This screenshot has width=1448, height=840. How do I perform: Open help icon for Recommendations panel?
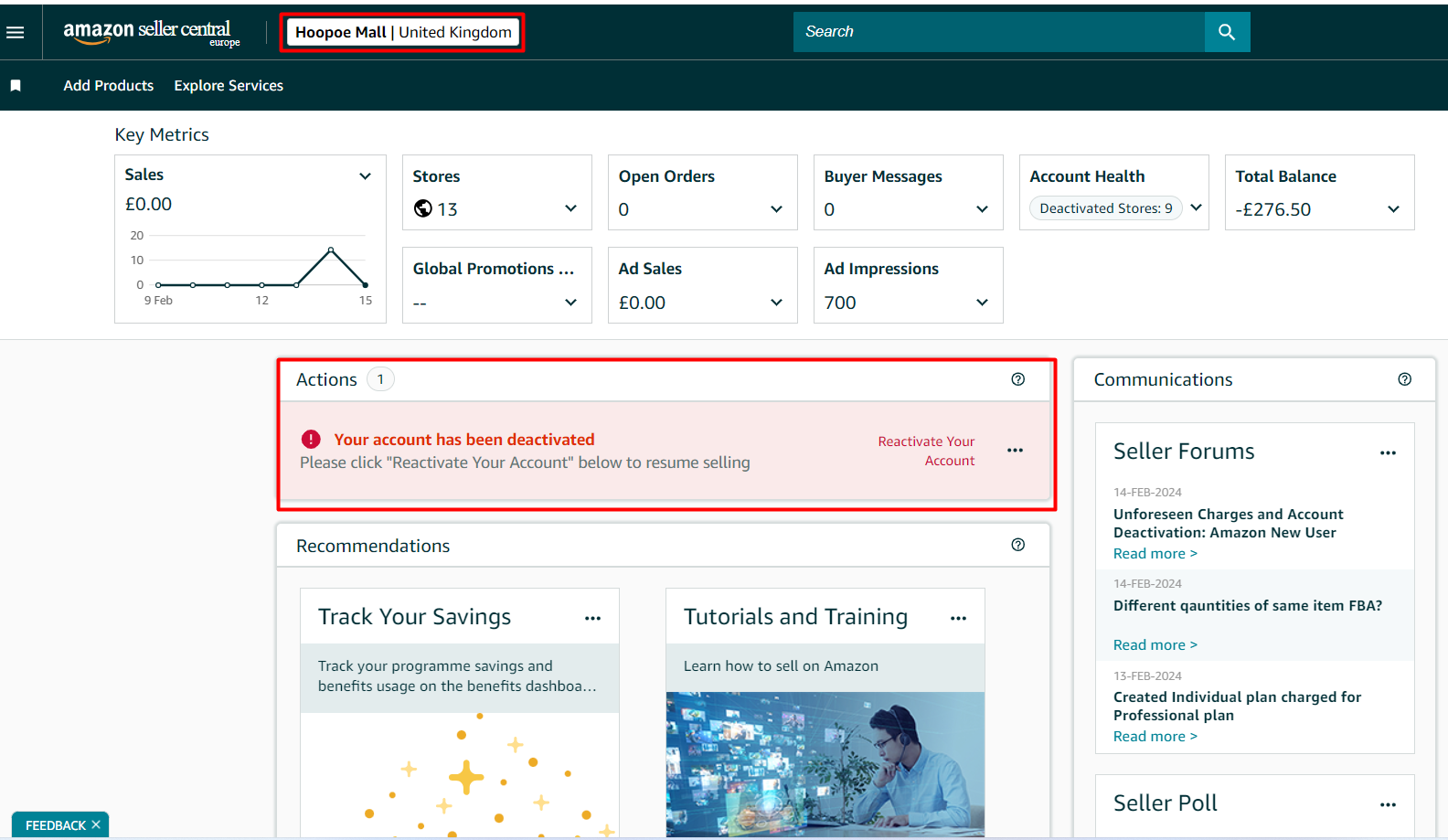tap(1018, 545)
